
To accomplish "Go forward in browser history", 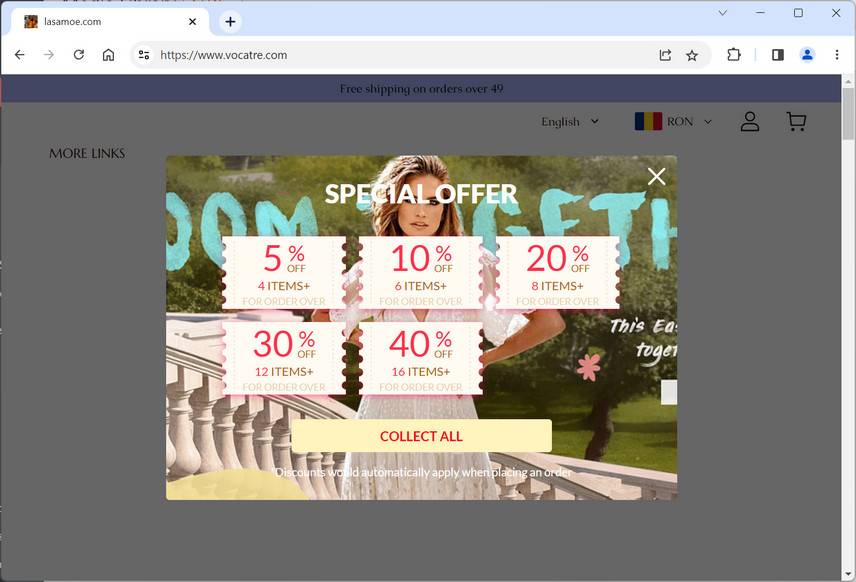I will click(x=49, y=55).
